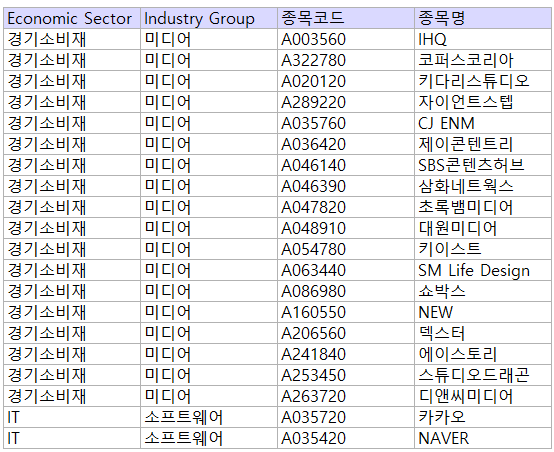554x452 pixels.
Task: Click IT sector cell in 카카오 row
Action: (72, 417)
